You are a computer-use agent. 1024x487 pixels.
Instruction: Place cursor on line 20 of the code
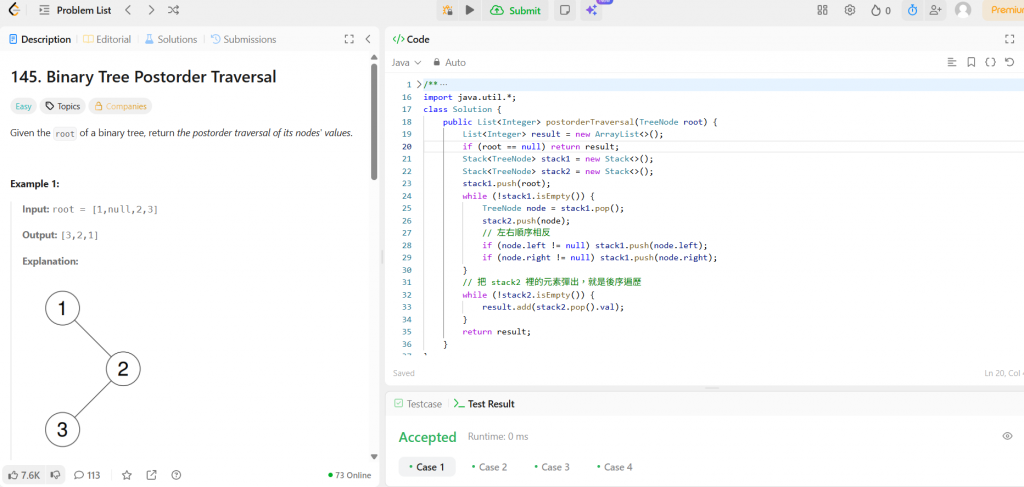(x=722, y=147)
